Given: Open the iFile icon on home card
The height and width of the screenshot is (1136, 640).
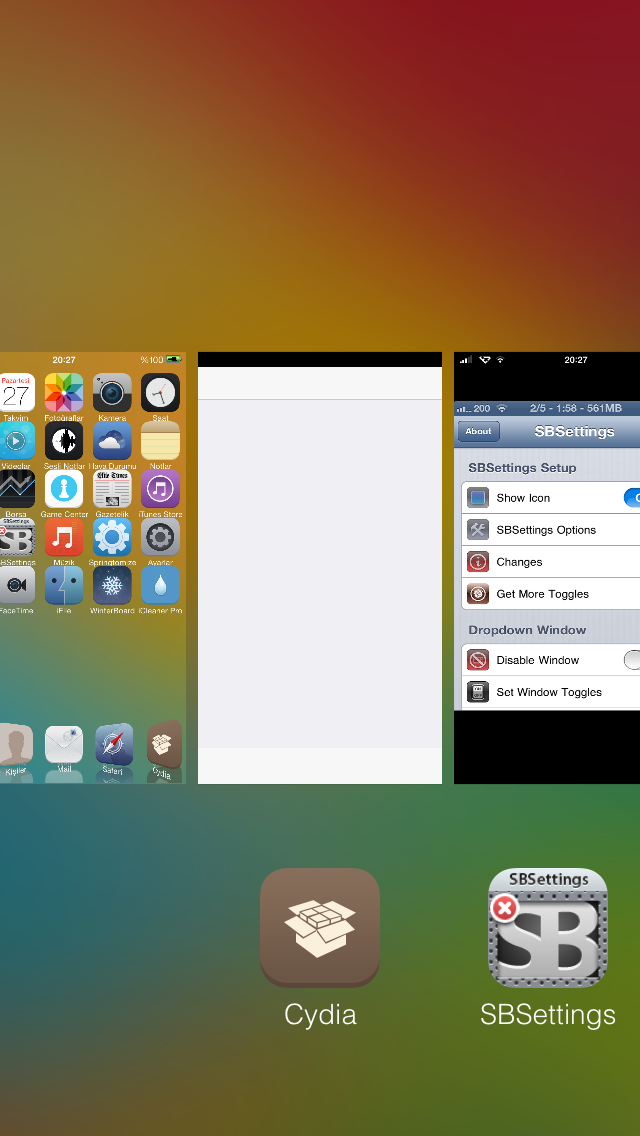Looking at the screenshot, I should pyautogui.click(x=64, y=585).
